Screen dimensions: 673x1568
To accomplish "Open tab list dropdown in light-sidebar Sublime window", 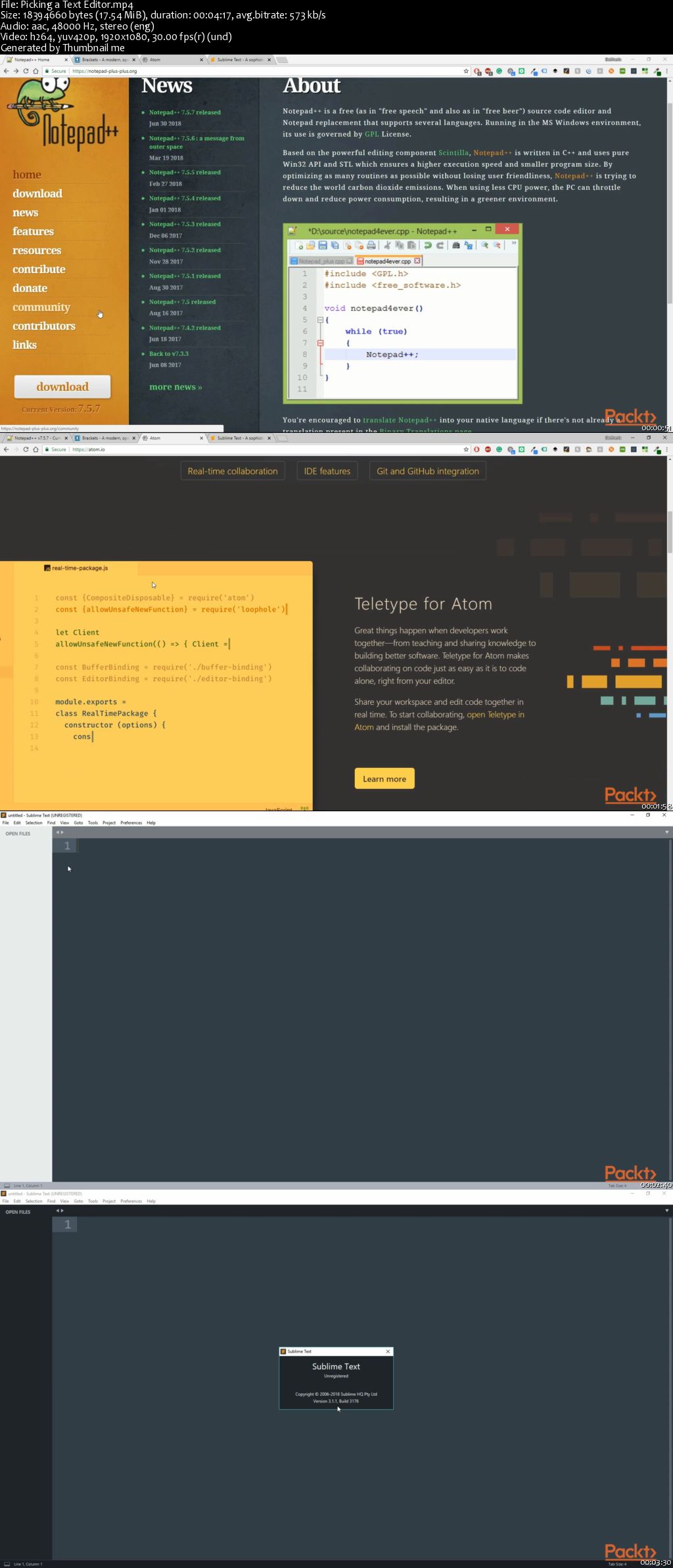I will (x=666, y=832).
